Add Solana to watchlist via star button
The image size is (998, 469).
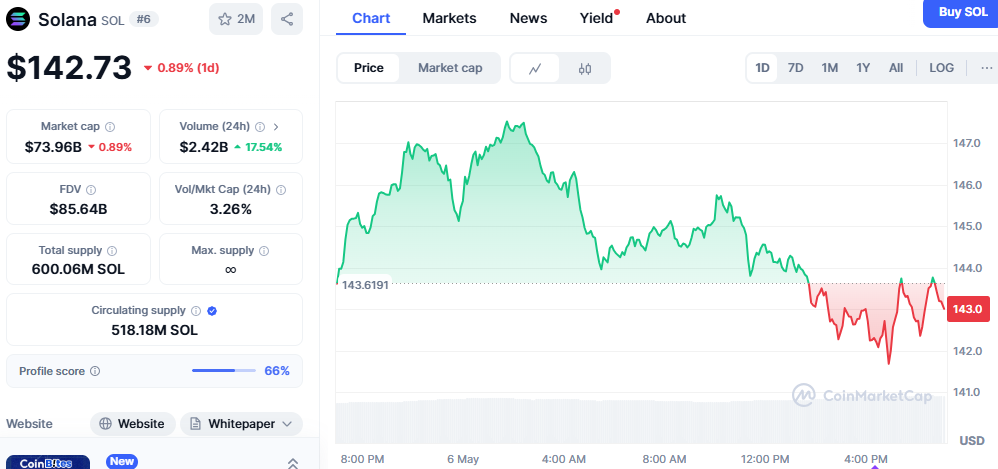pos(236,19)
